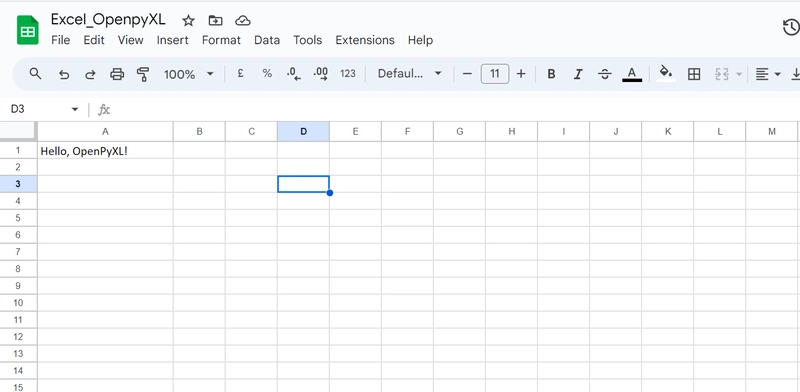800x392 pixels.
Task: Search the menus with magnifier icon
Action: [35, 74]
